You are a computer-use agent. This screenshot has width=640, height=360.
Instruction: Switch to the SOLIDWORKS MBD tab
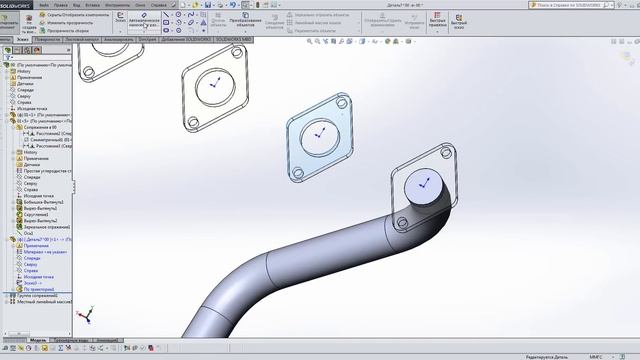click(x=233, y=40)
